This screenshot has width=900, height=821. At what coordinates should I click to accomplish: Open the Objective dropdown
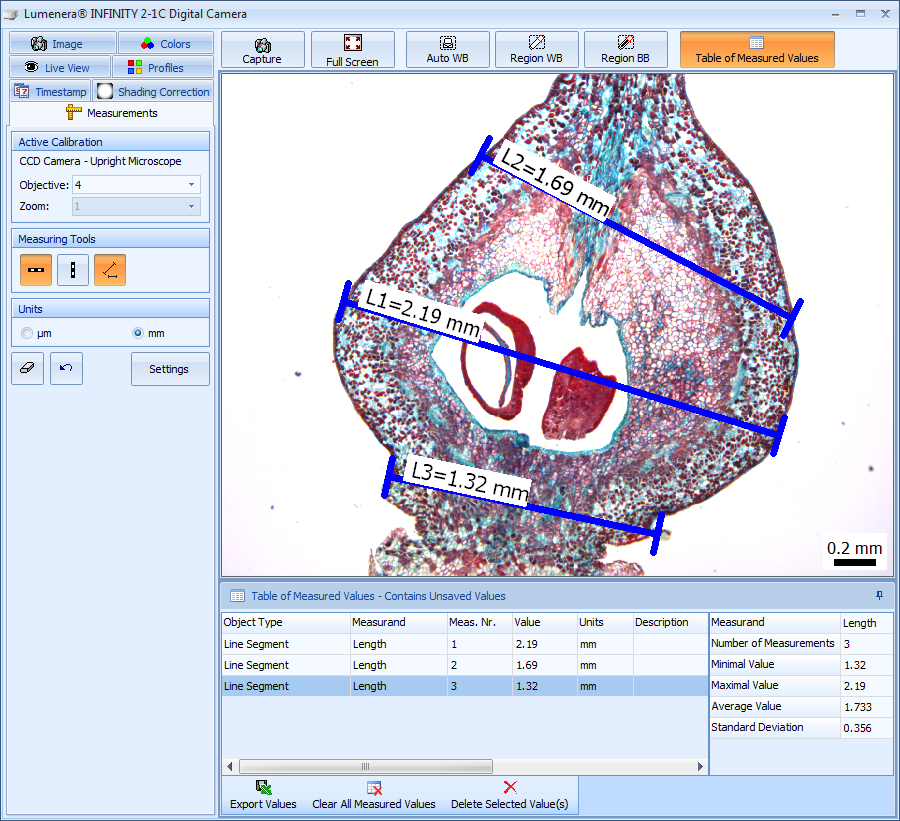pyautogui.click(x=194, y=184)
